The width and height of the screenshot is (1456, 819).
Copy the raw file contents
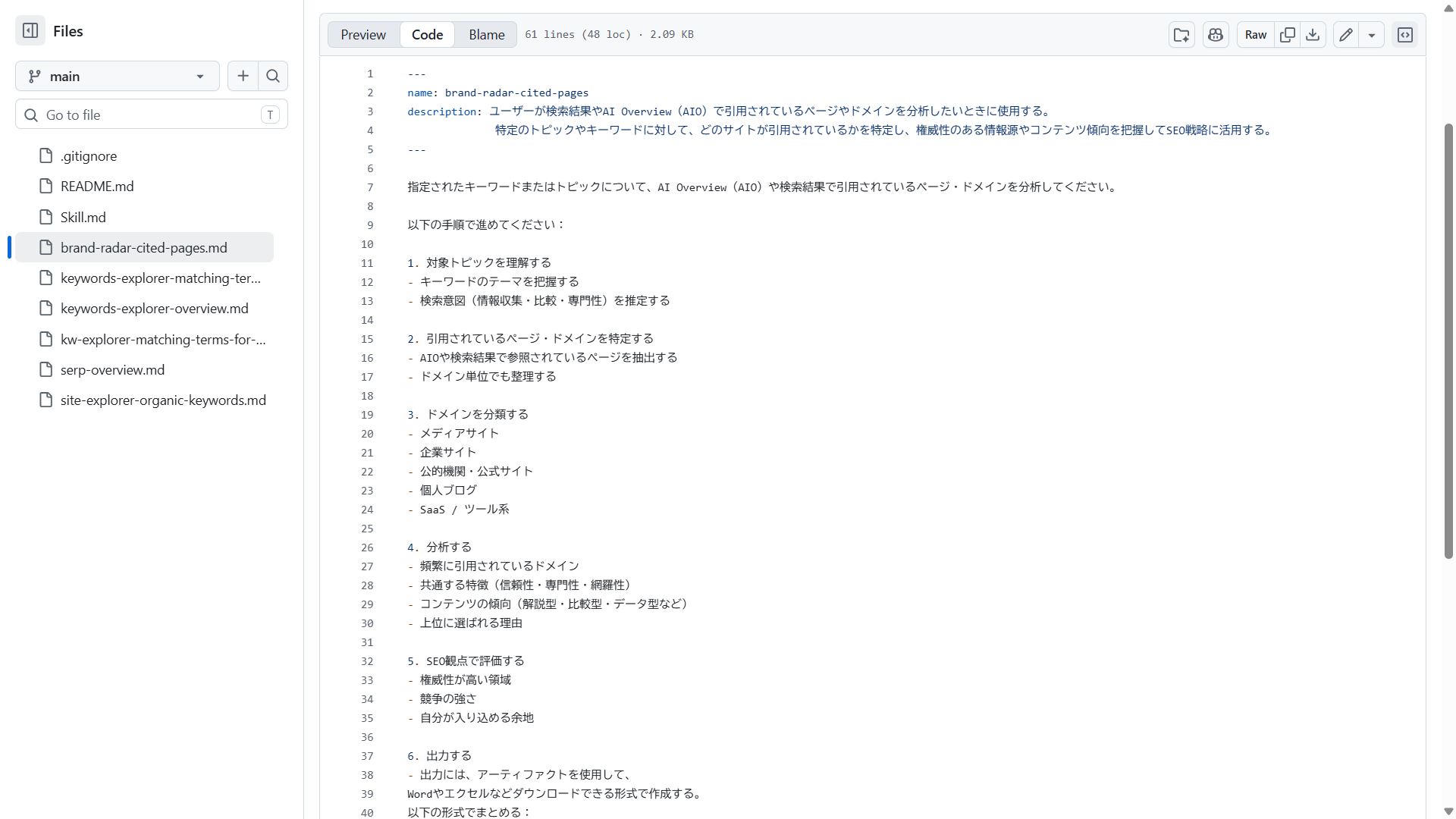click(1287, 35)
